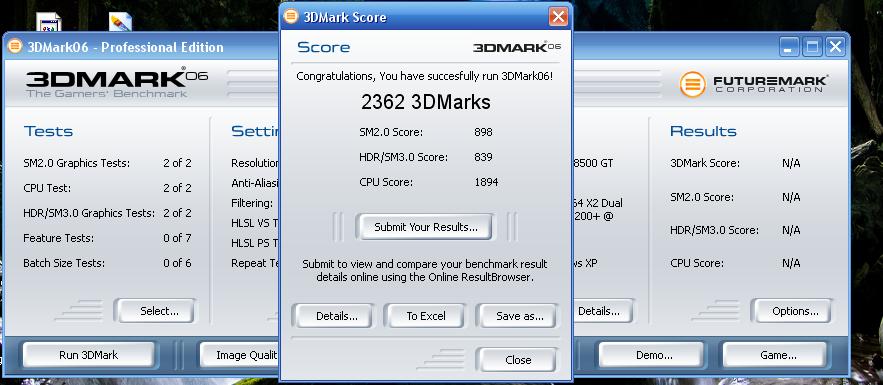Maximize the 3DMark06 main window
This screenshot has height=385, width=883.
tap(812, 47)
